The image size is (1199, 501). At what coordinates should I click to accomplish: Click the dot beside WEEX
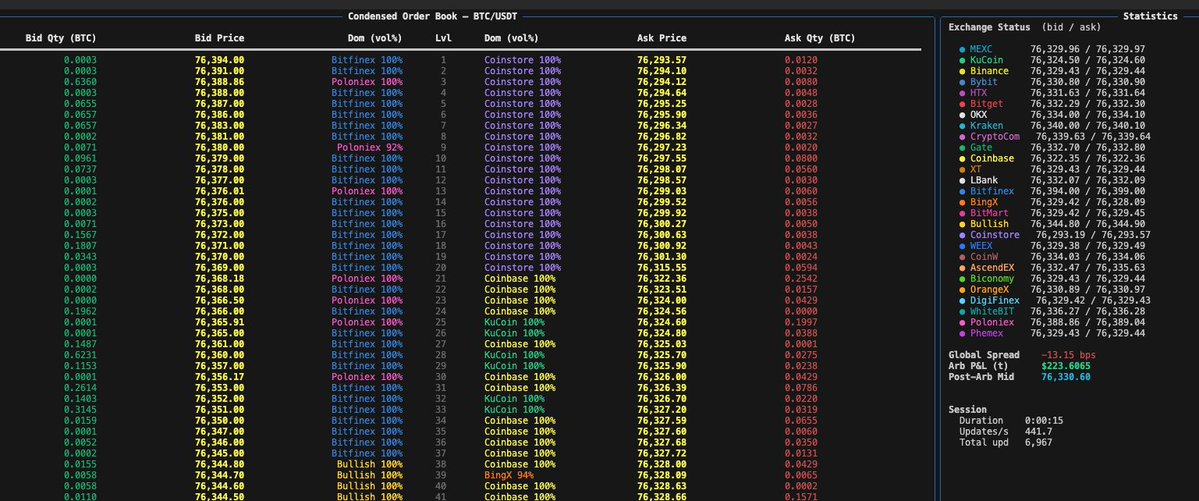coord(962,246)
